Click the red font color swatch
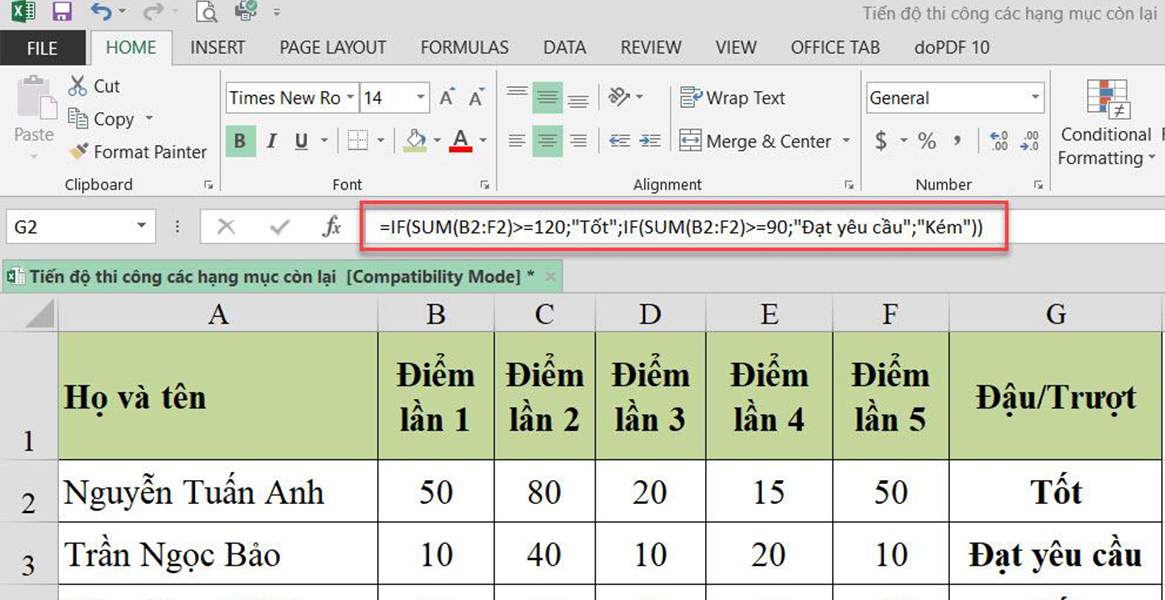 [462, 148]
